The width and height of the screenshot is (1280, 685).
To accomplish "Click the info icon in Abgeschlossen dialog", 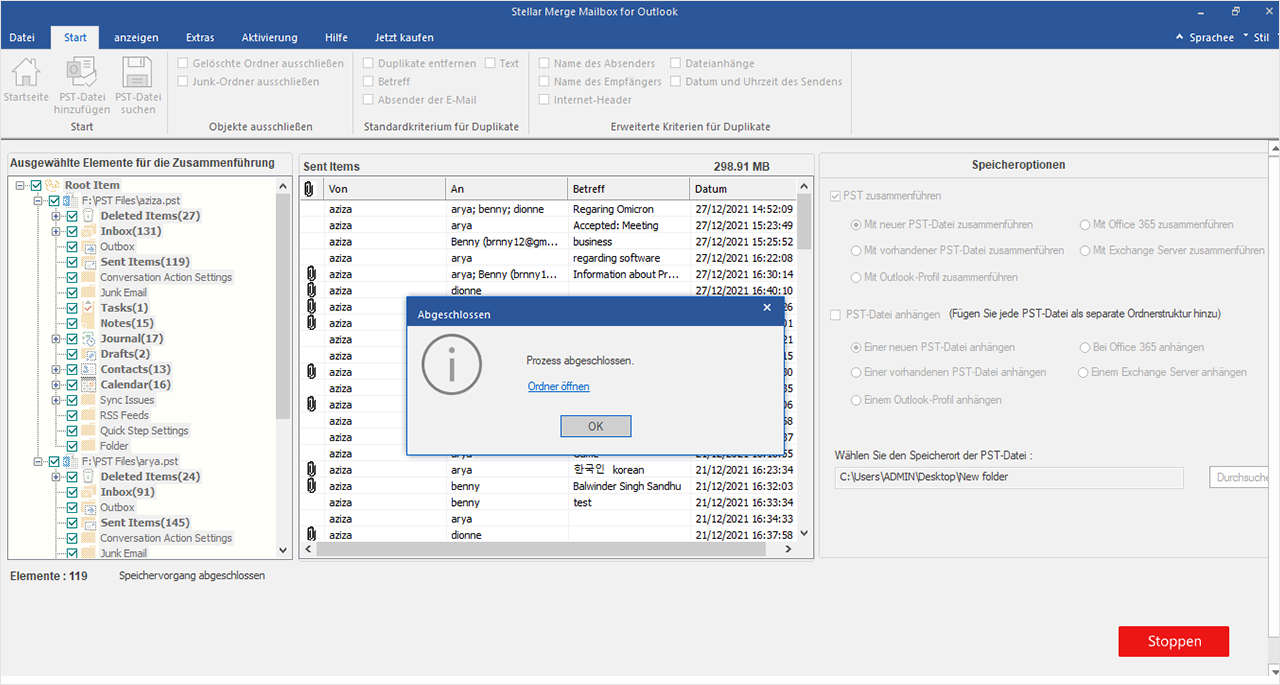I will click(x=451, y=364).
